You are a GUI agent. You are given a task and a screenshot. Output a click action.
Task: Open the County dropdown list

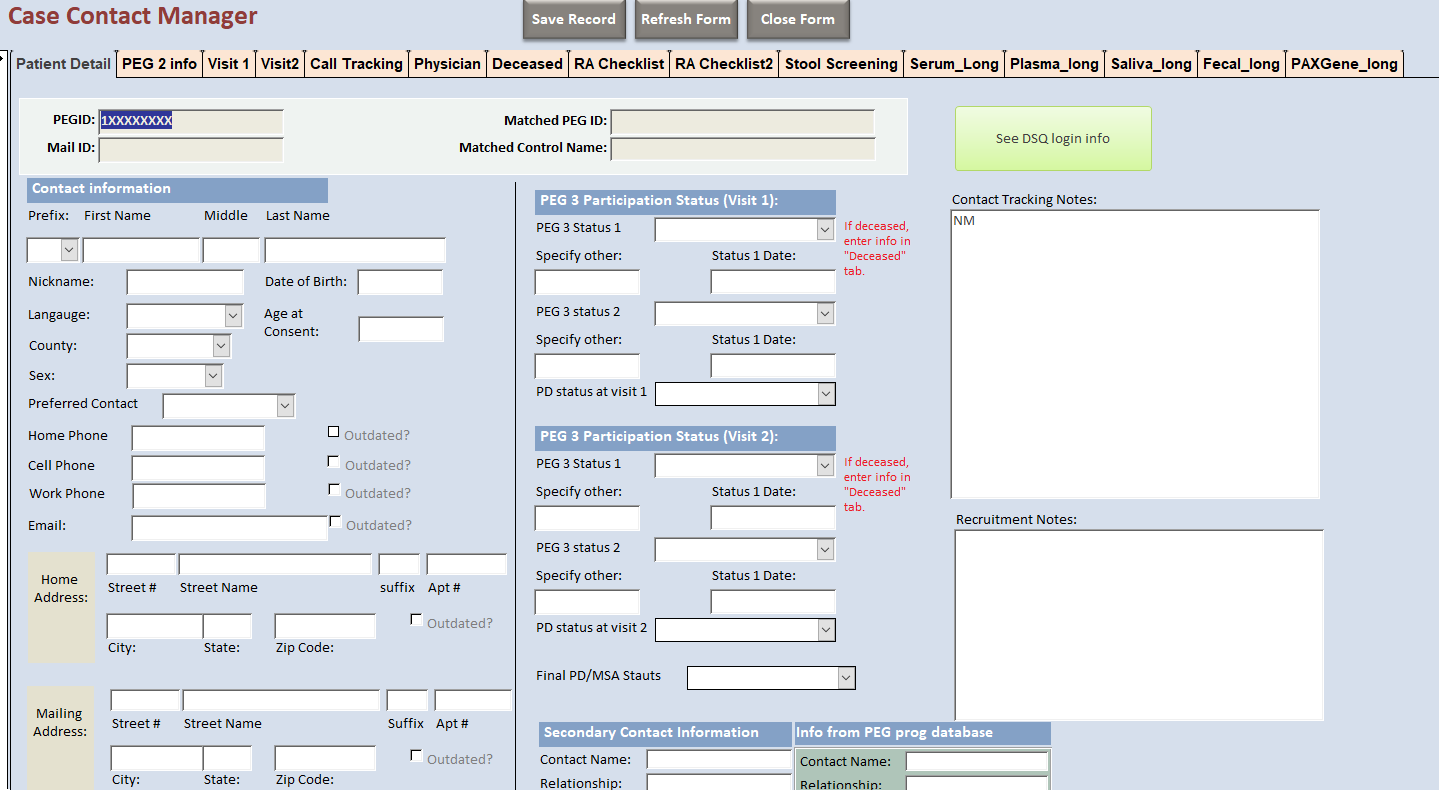(221, 346)
